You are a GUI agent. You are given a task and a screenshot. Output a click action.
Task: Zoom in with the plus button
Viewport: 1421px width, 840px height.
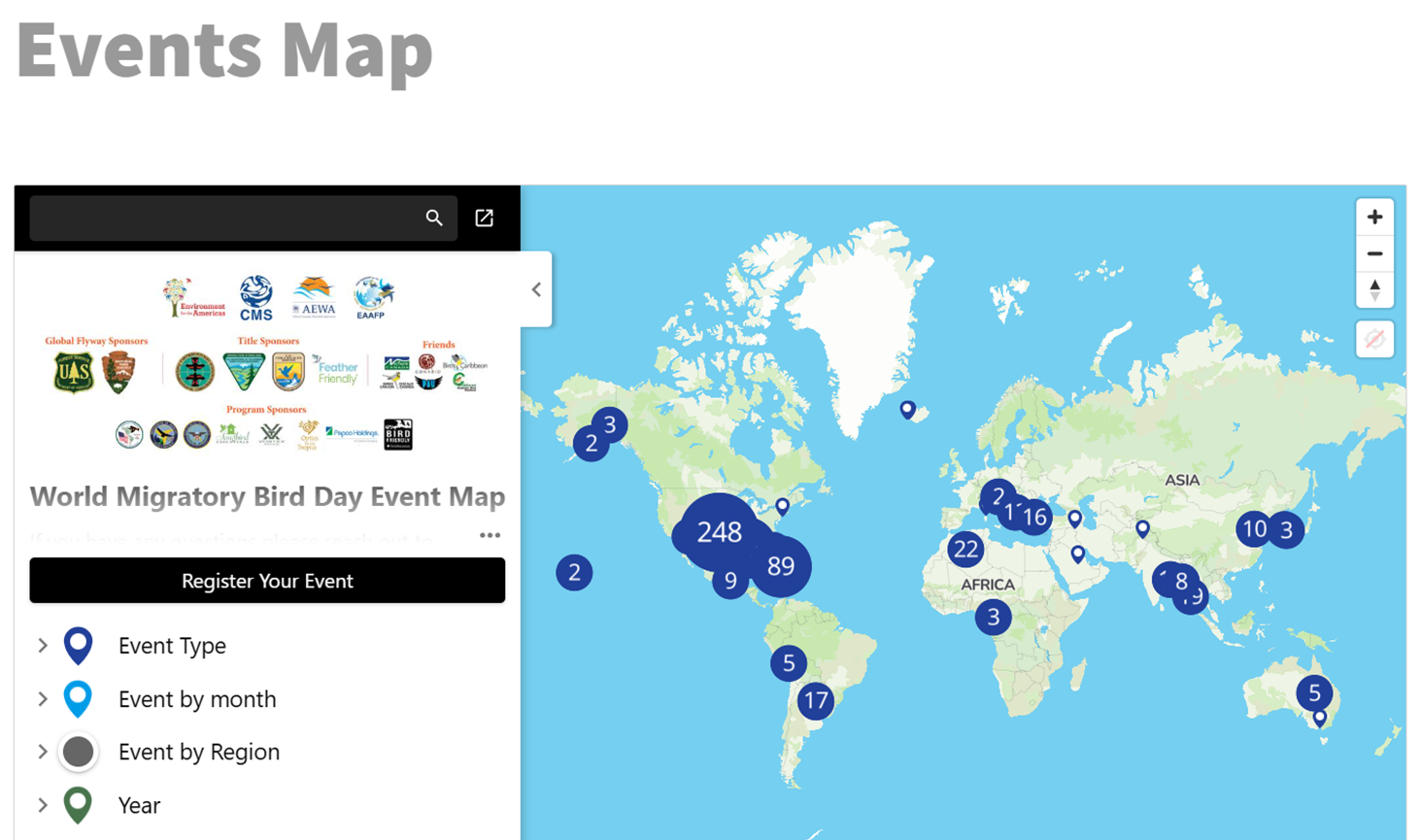pyautogui.click(x=1373, y=217)
